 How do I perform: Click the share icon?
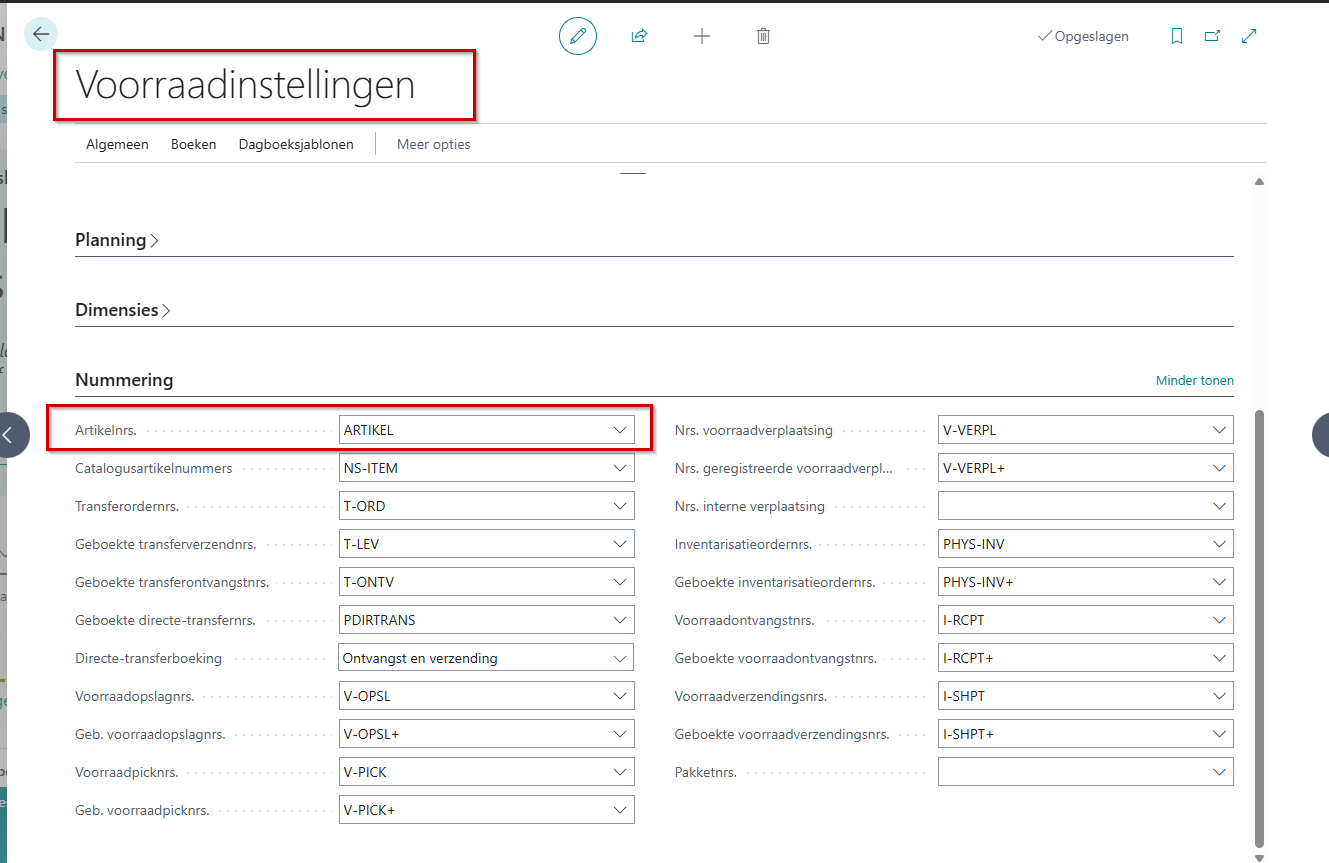click(639, 36)
